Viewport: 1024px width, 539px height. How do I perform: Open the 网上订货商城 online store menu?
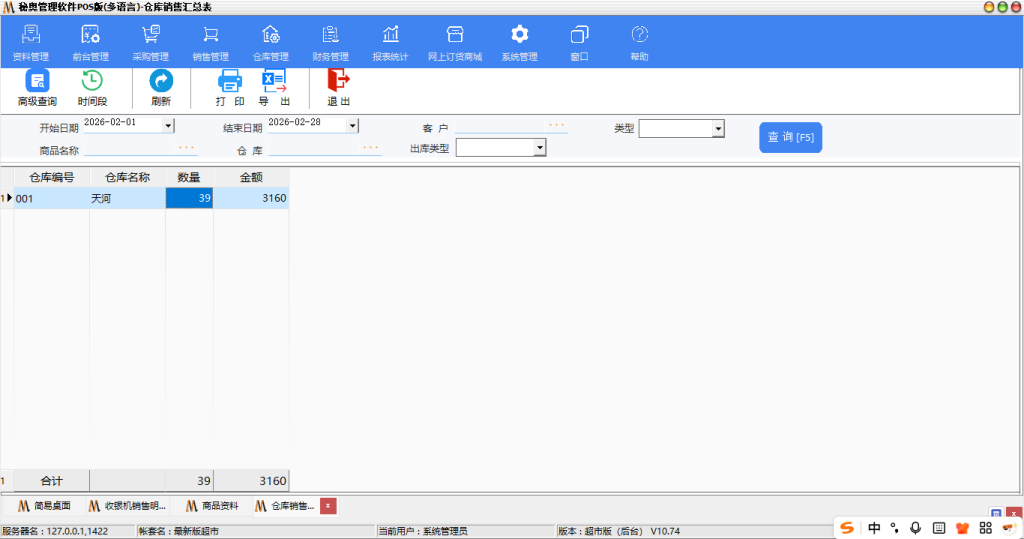454,43
